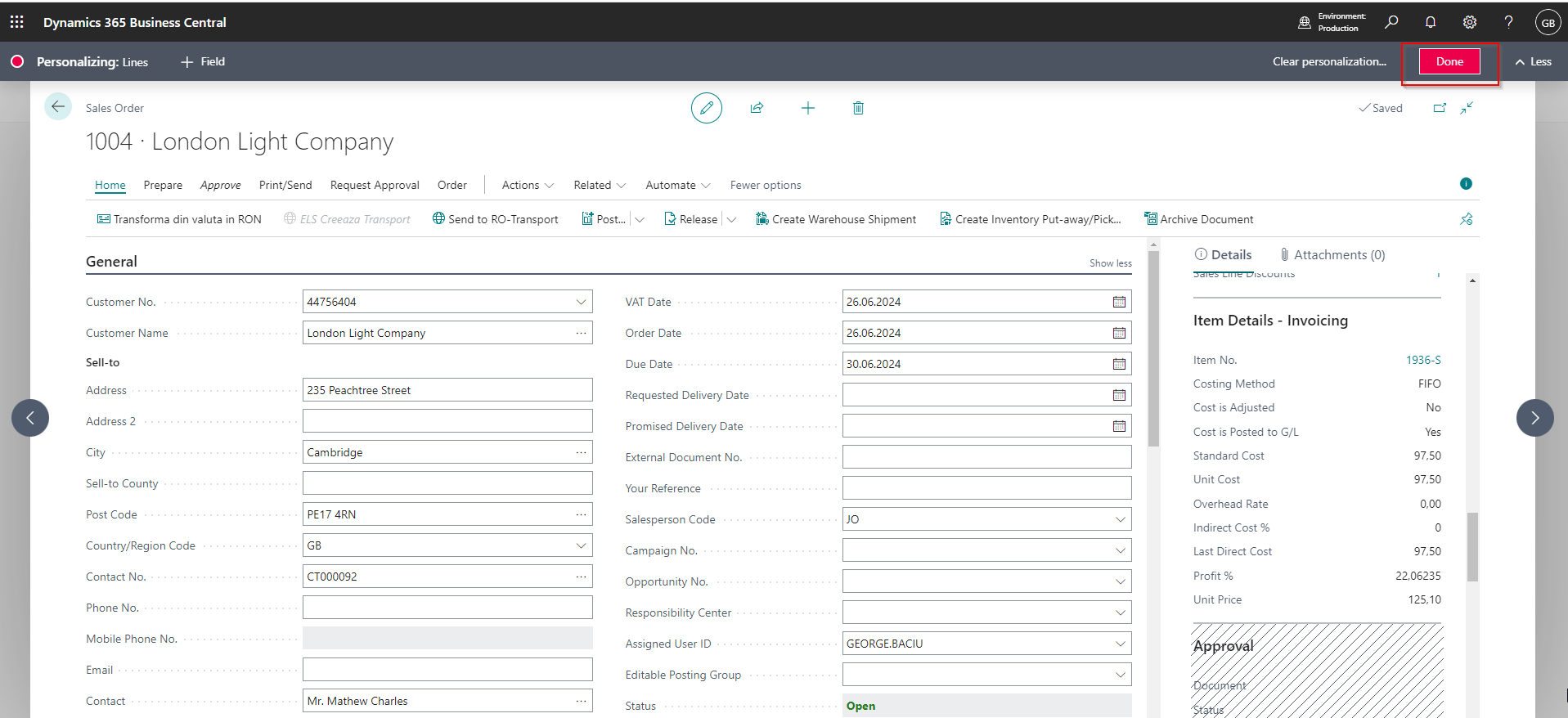
Task: Open the Approve menu
Action: (221, 185)
